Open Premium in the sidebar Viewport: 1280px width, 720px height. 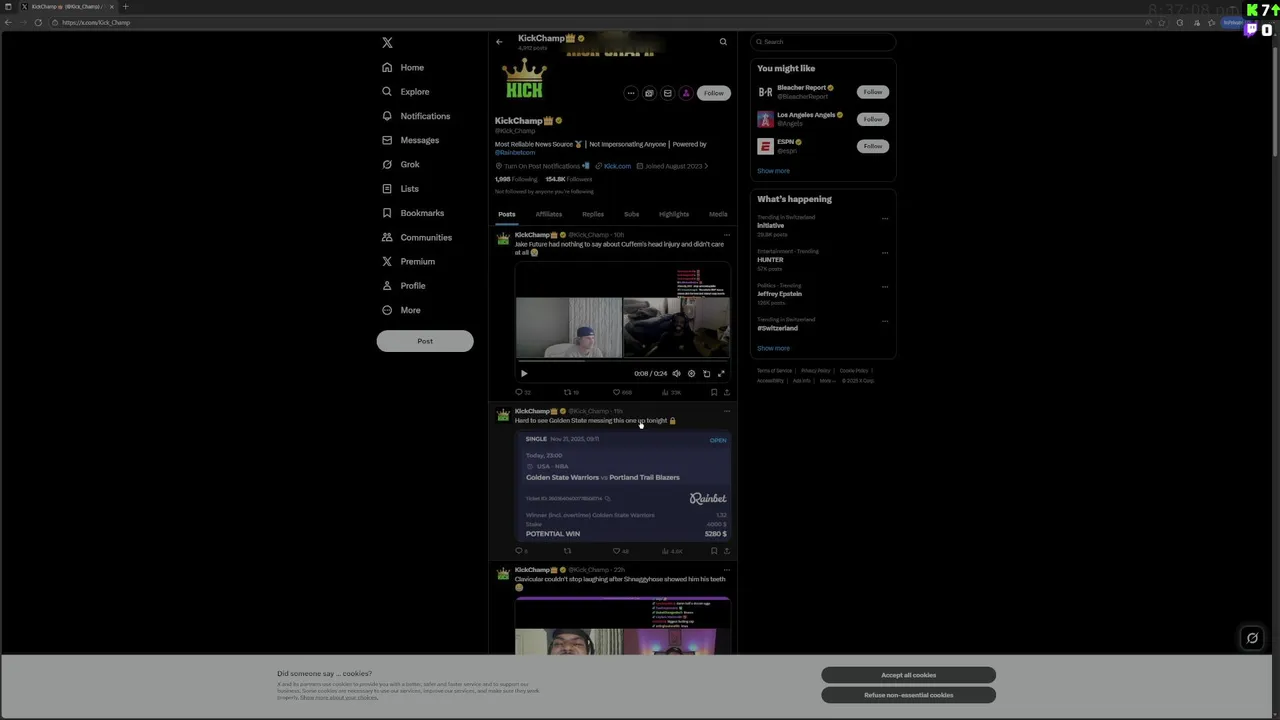click(x=408, y=261)
